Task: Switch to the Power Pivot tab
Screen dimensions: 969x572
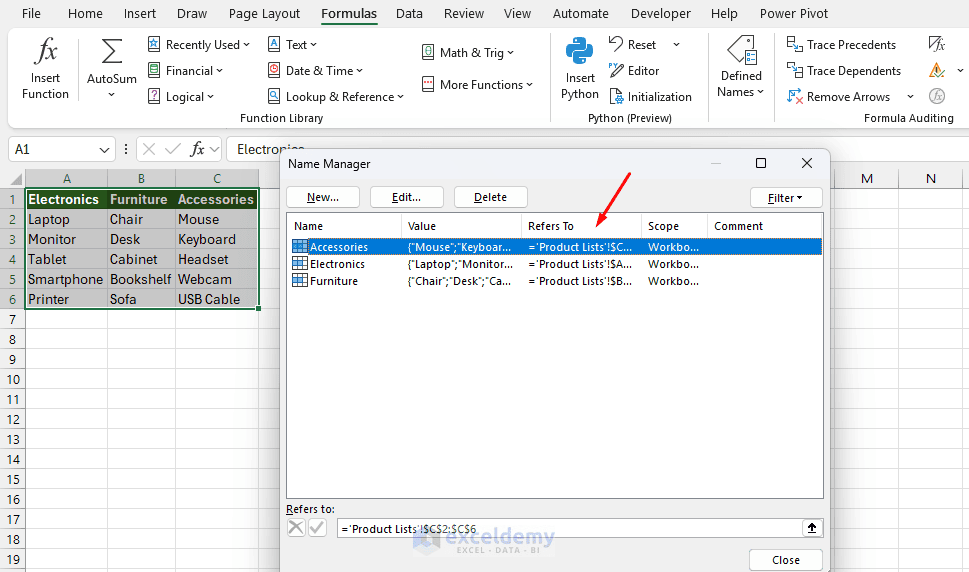Action: [793, 14]
